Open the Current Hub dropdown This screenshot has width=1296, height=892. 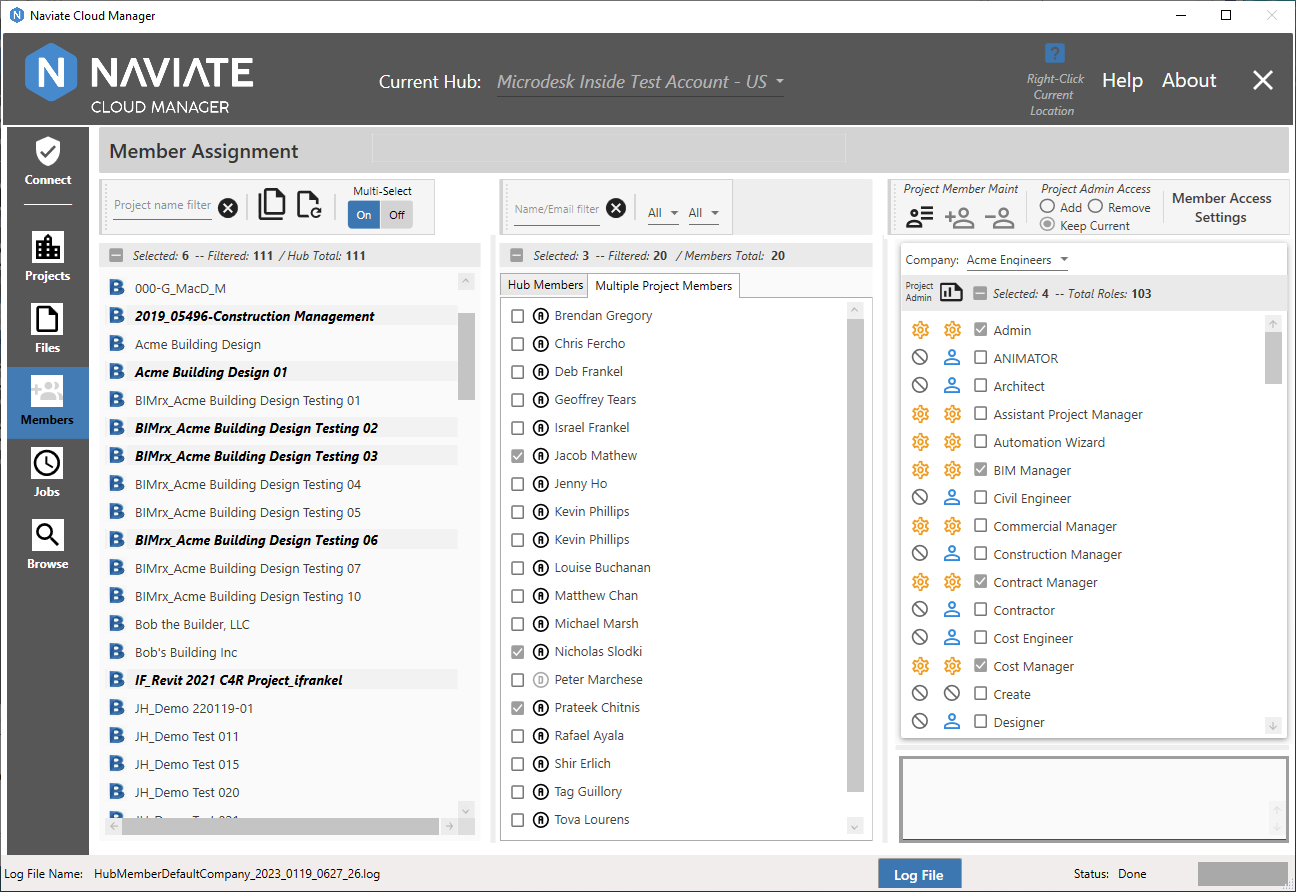(x=640, y=82)
